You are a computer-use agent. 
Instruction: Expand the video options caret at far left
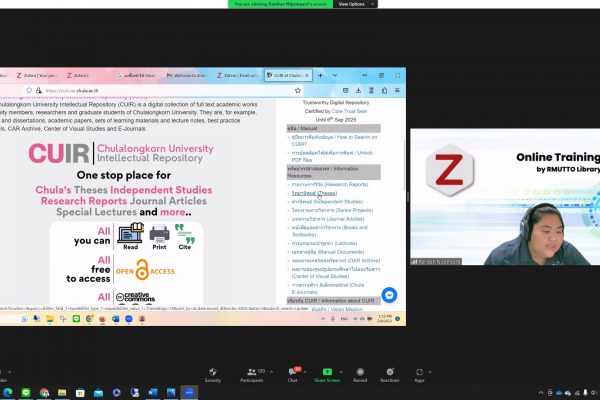pos(10,372)
